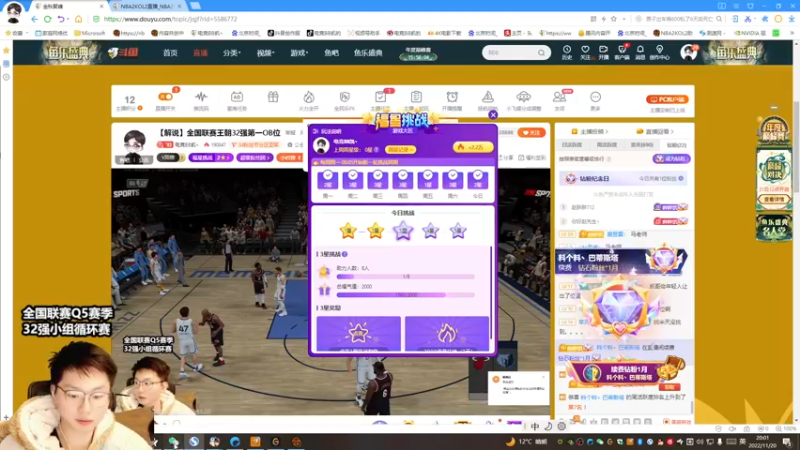This screenshot has height=450, width=800.
Task: Open the sailboat icon in streamer toolbar
Action: (x=488, y=99)
